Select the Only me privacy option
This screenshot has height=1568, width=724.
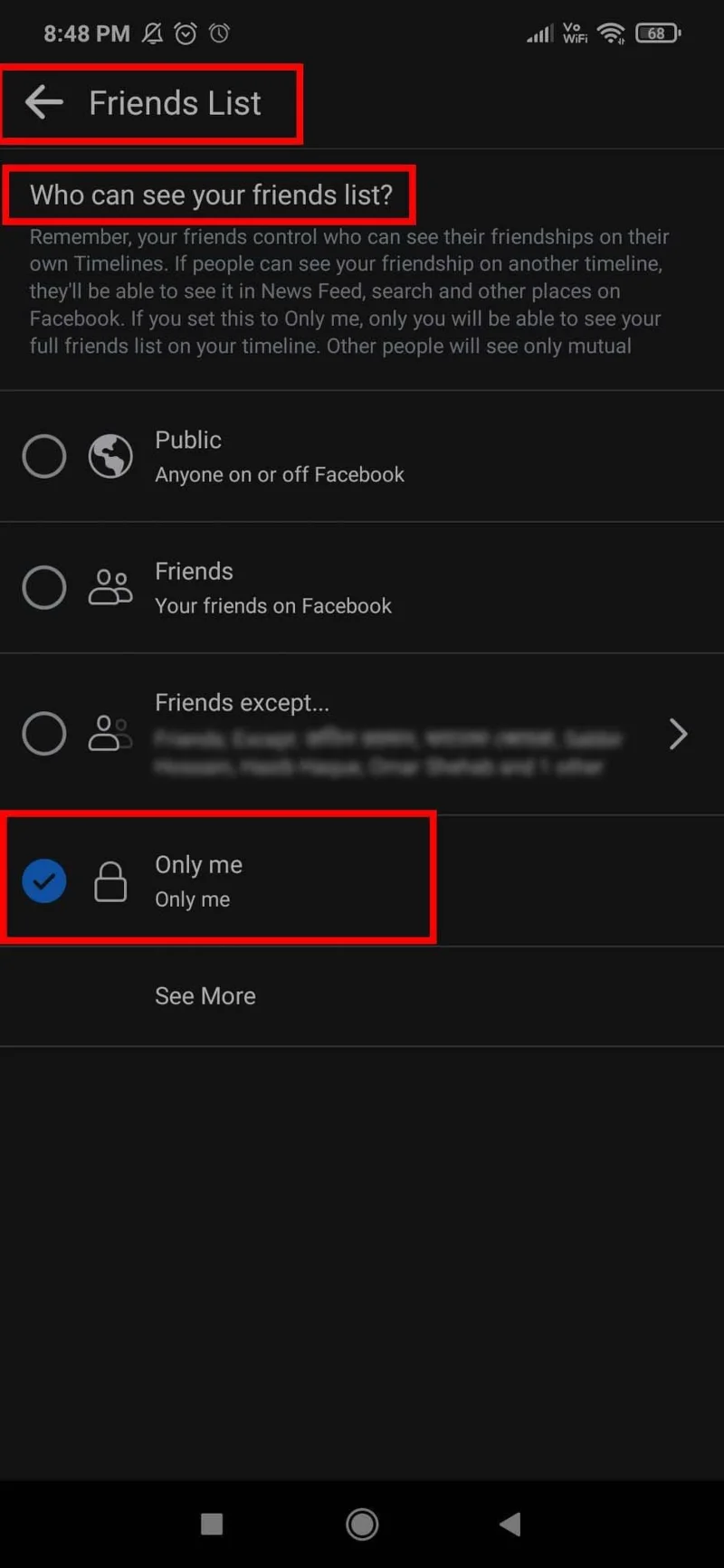[x=43, y=880]
